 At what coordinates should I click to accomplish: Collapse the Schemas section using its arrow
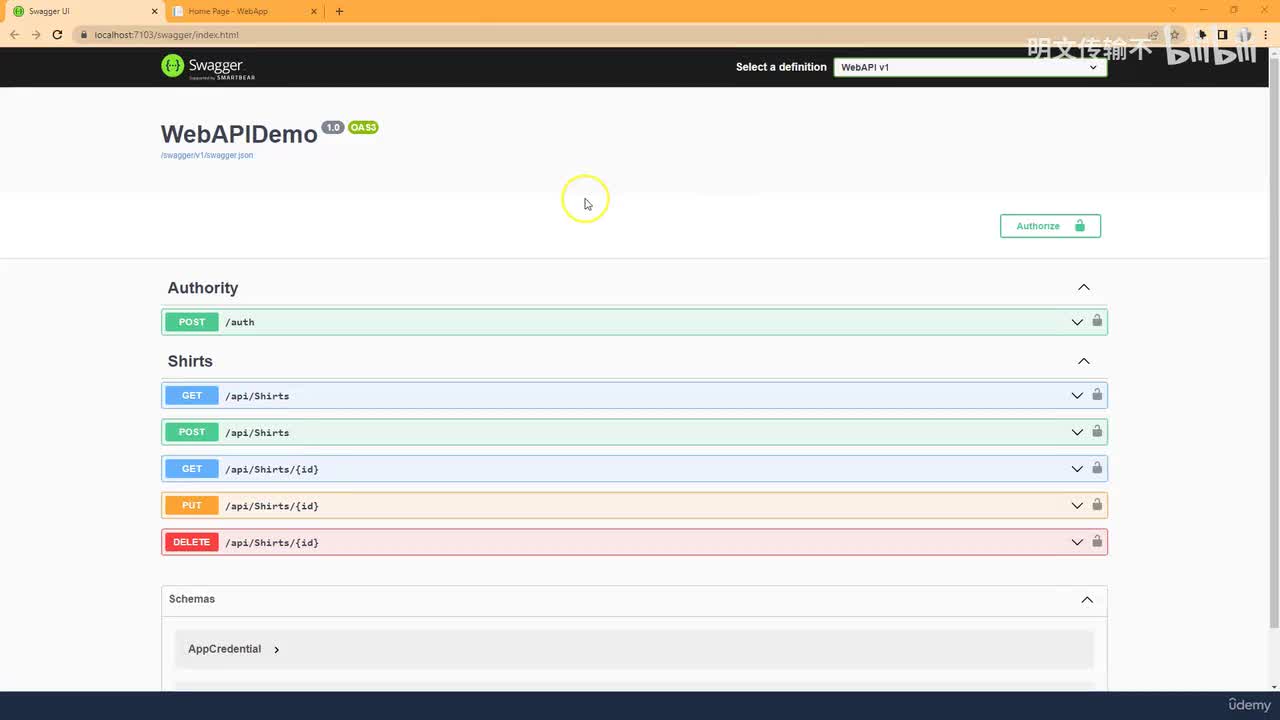tap(1087, 600)
